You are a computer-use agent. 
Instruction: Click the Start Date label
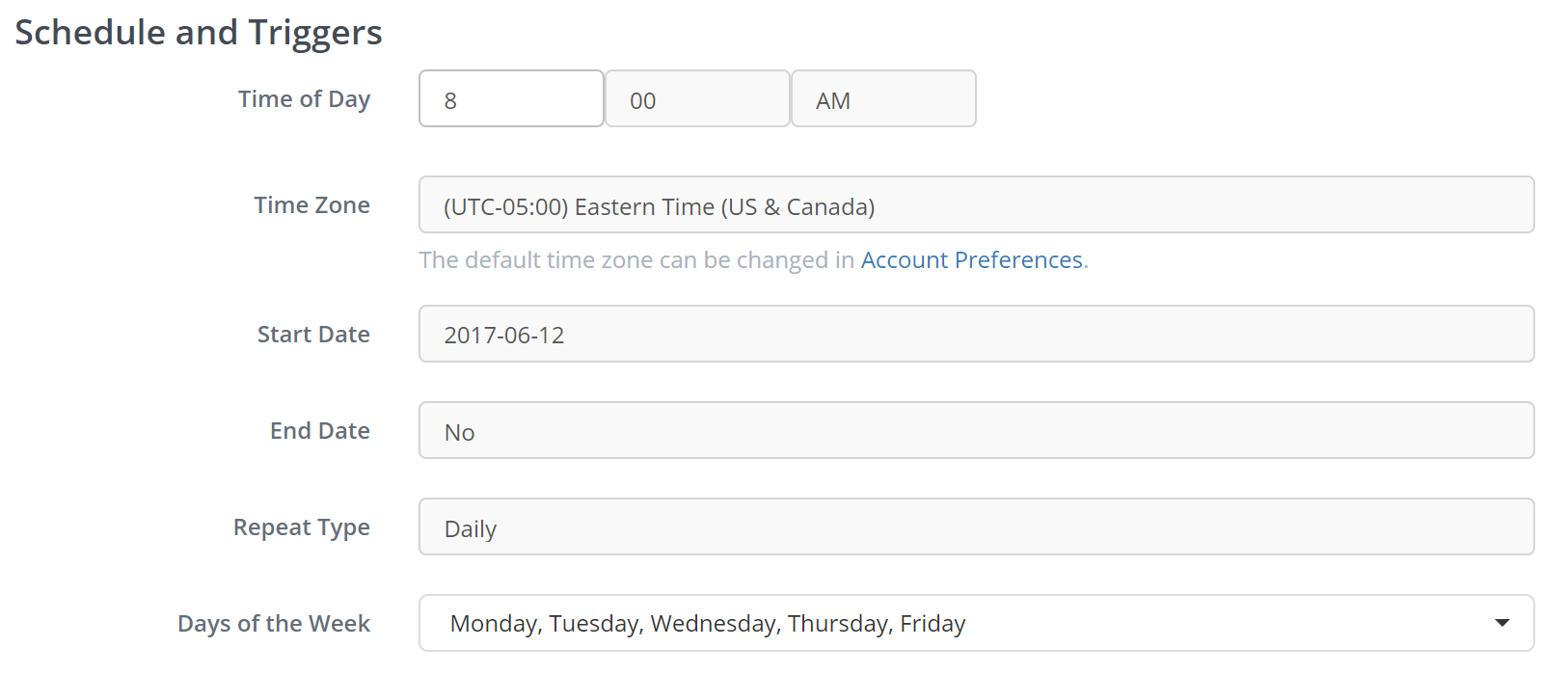[x=313, y=335]
